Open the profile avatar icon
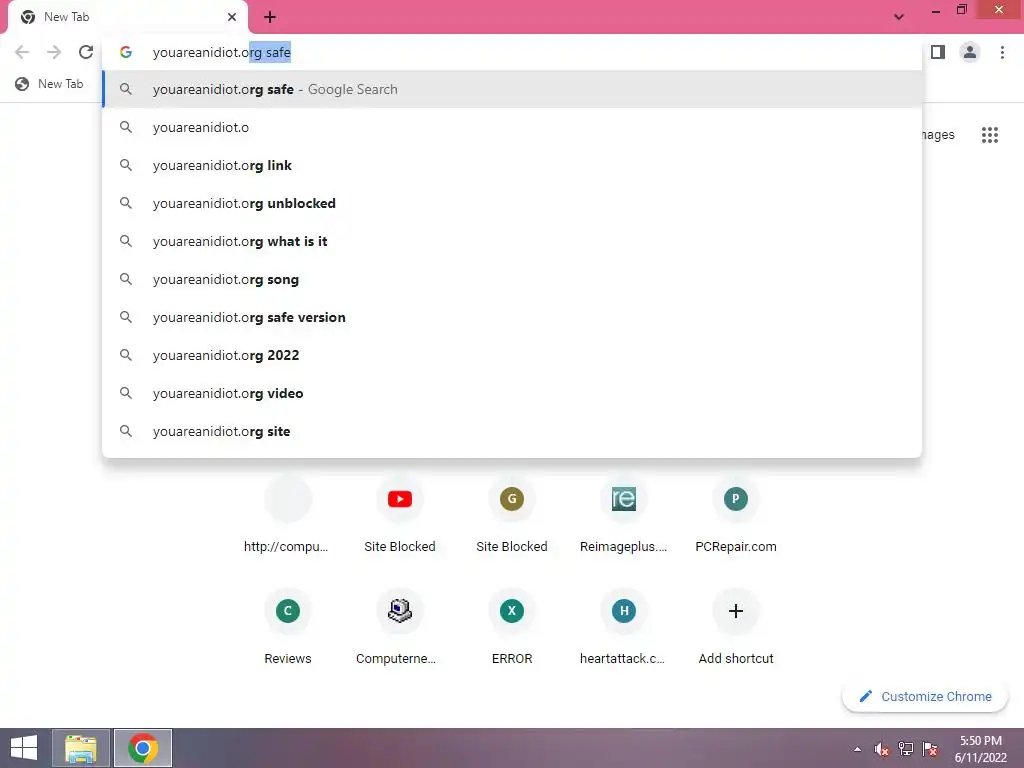This screenshot has height=768, width=1024. click(x=970, y=52)
